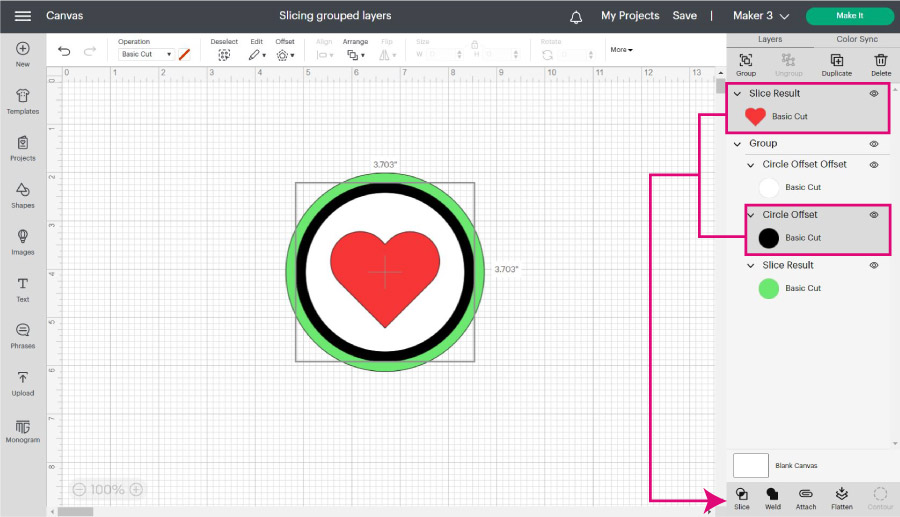Click the 100% zoom level text
Image resolution: width=900 pixels, height=517 pixels.
(x=107, y=489)
